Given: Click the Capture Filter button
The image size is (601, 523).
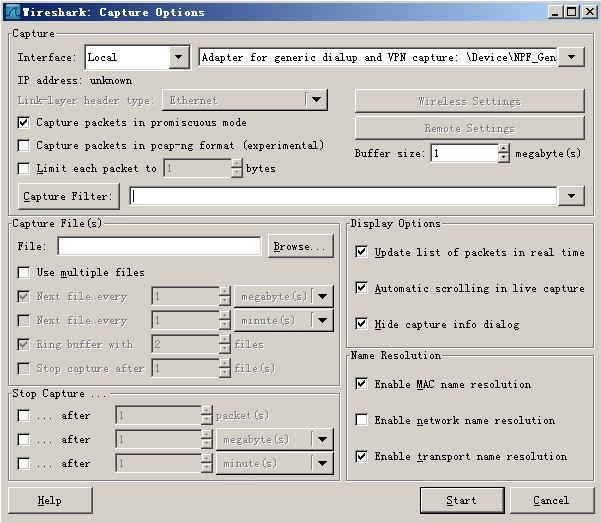Looking at the screenshot, I should (x=69, y=196).
